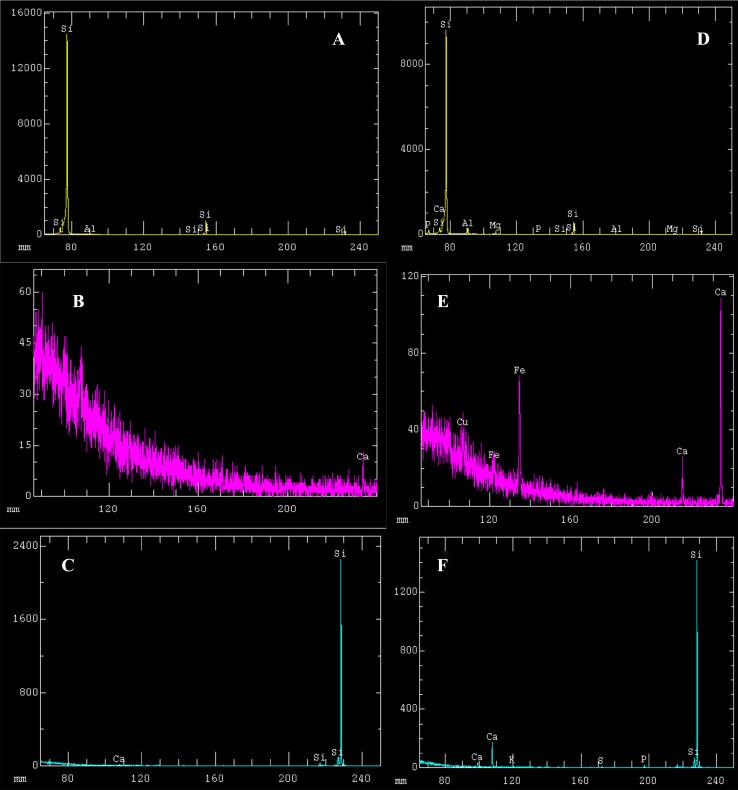Click the panel label letter F
This screenshot has height=790, width=738.
[442, 565]
